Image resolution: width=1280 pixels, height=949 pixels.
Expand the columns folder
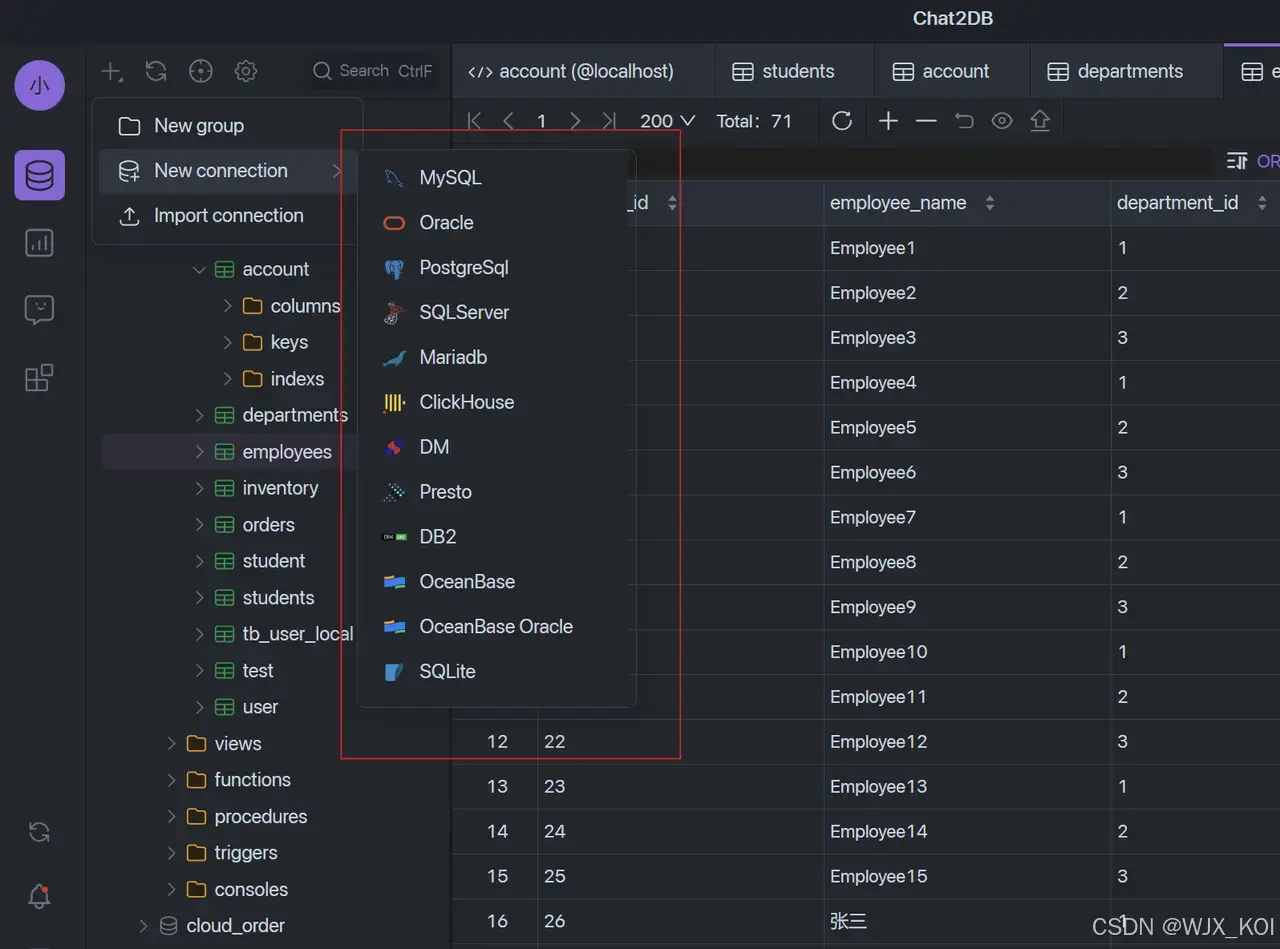(x=228, y=306)
